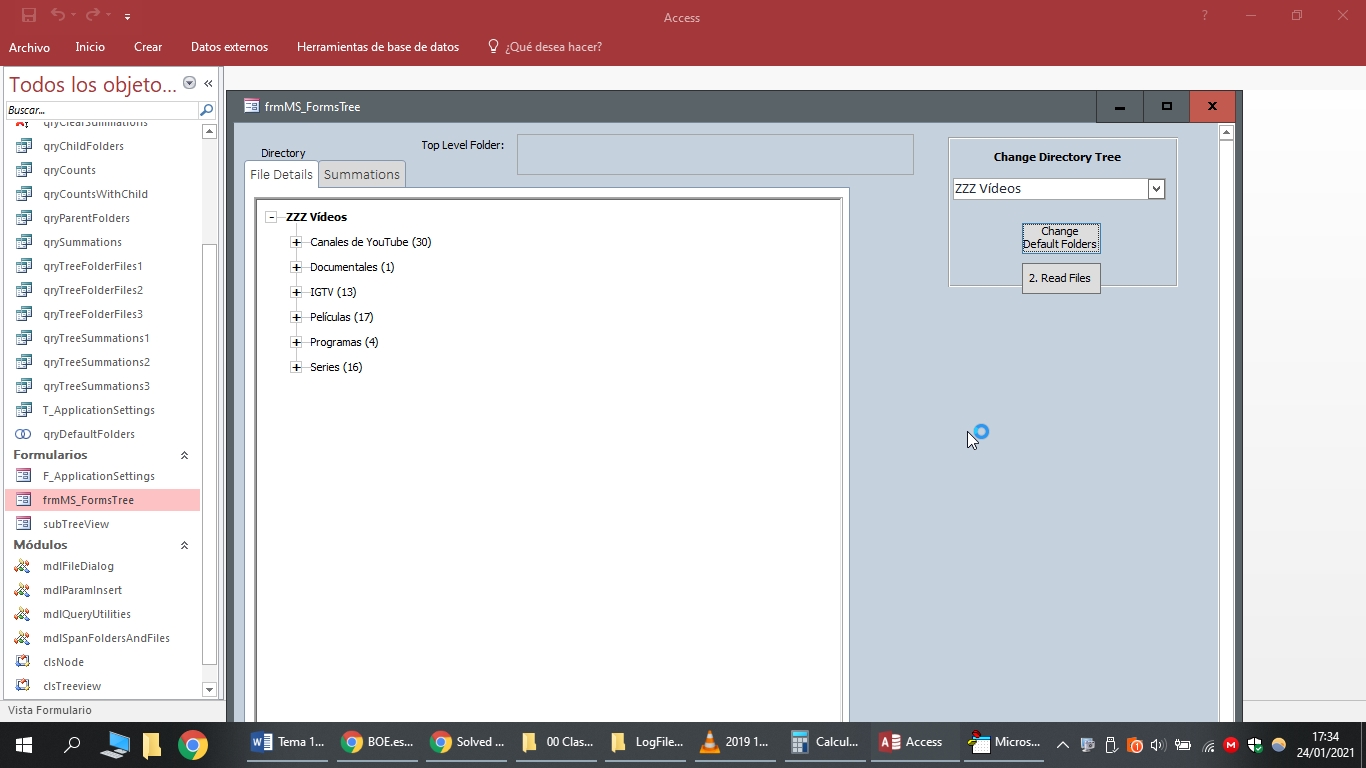This screenshot has height=768, width=1366.
Task: Switch to the Summations tab
Action: (362, 174)
